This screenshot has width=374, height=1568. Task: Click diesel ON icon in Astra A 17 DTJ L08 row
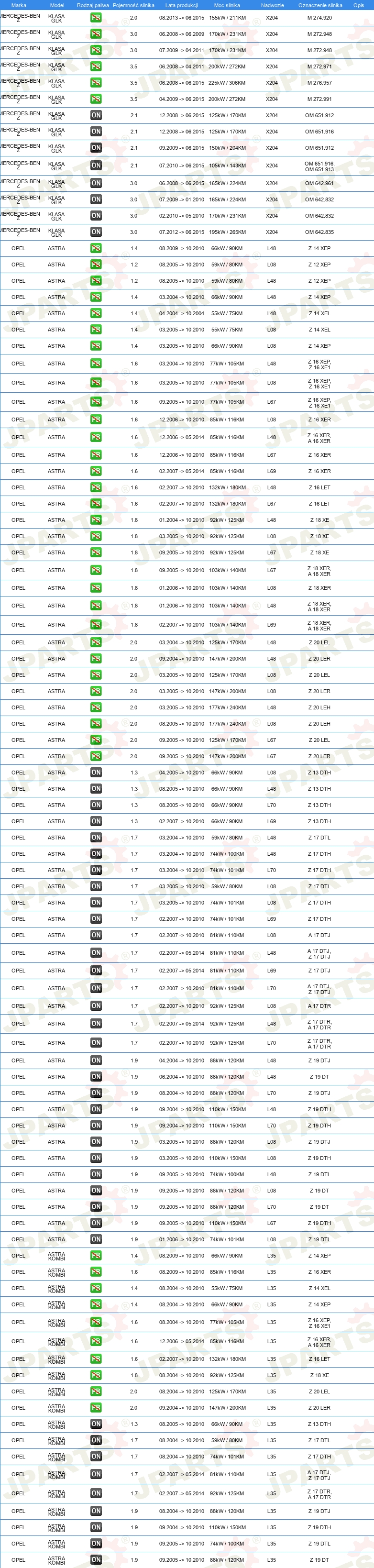[x=96, y=936]
